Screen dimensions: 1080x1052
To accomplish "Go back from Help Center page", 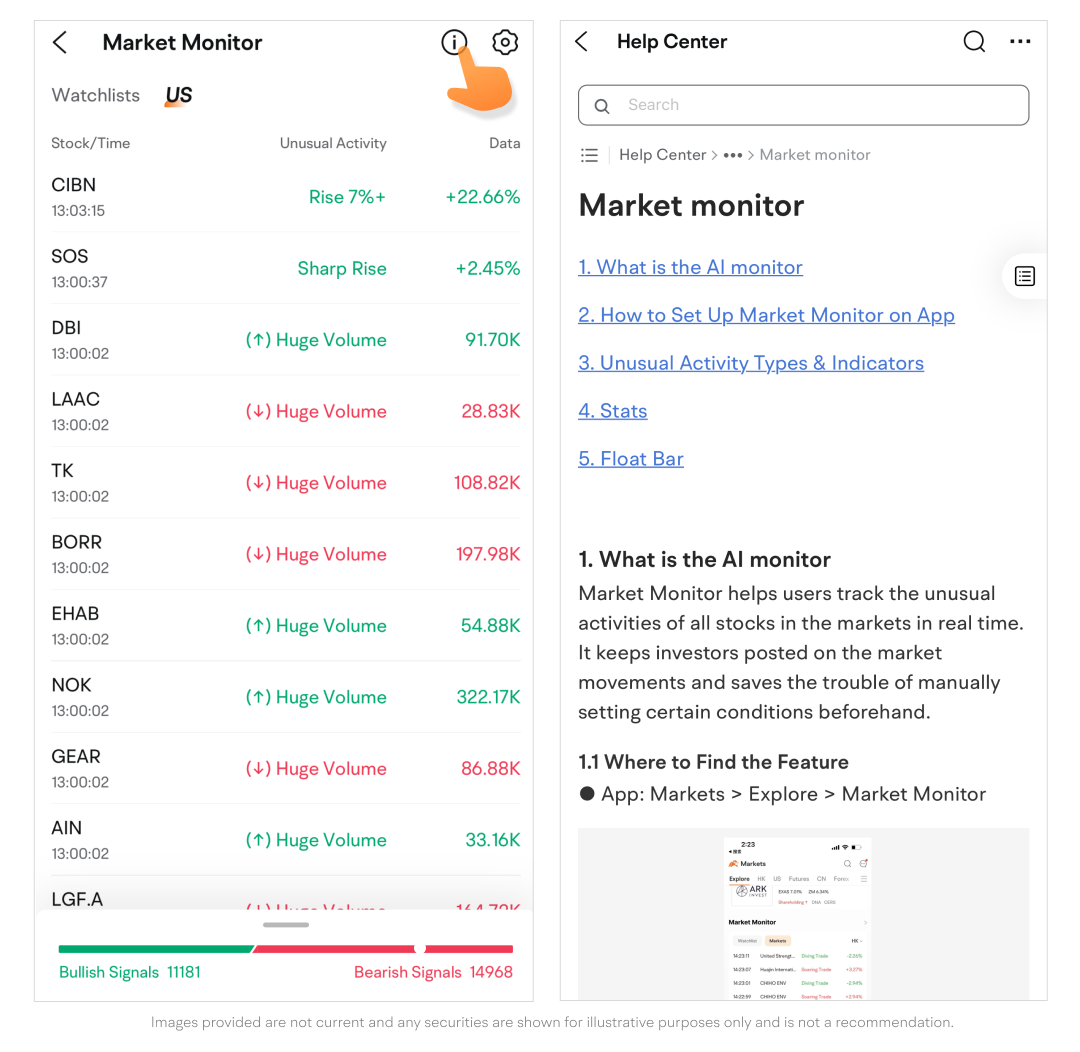I will coord(582,42).
